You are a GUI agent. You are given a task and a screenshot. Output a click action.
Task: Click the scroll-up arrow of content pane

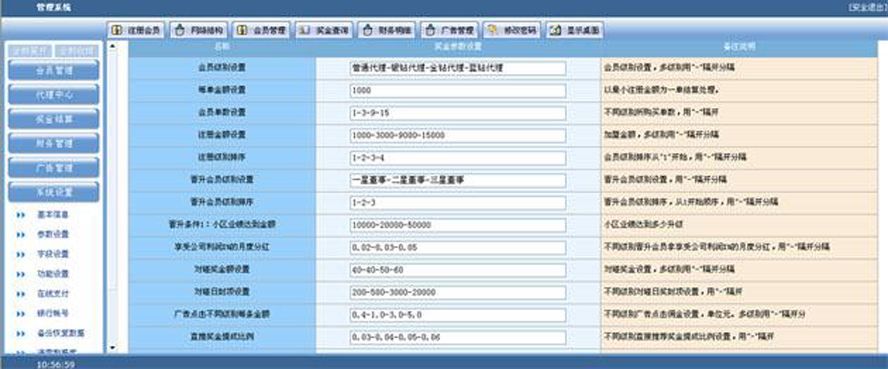pos(112,46)
